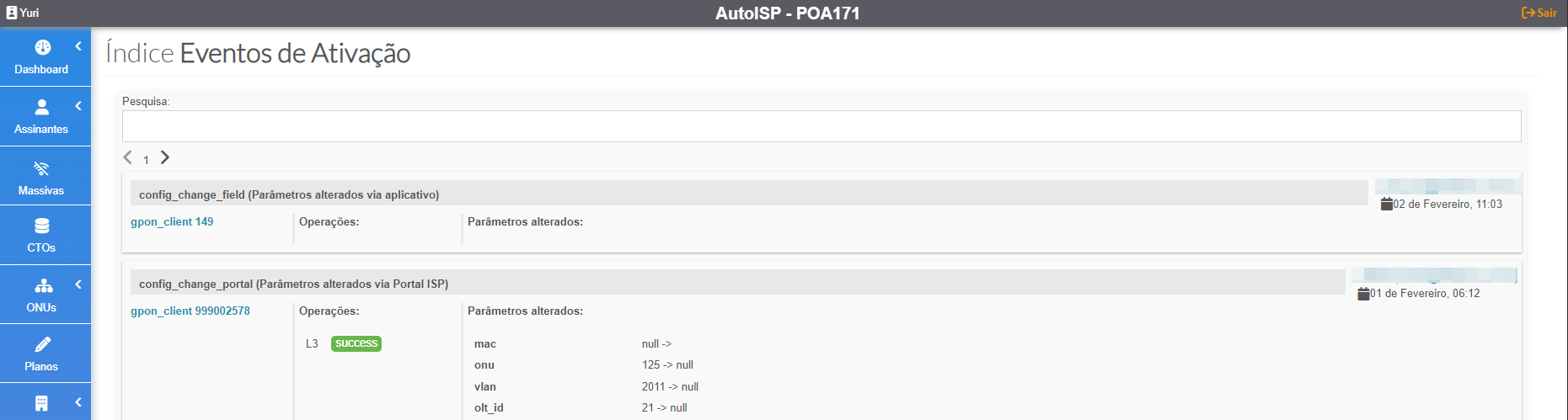Open the CTOs database icon
Screen dimensions: 1568x420
pyautogui.click(x=41, y=226)
